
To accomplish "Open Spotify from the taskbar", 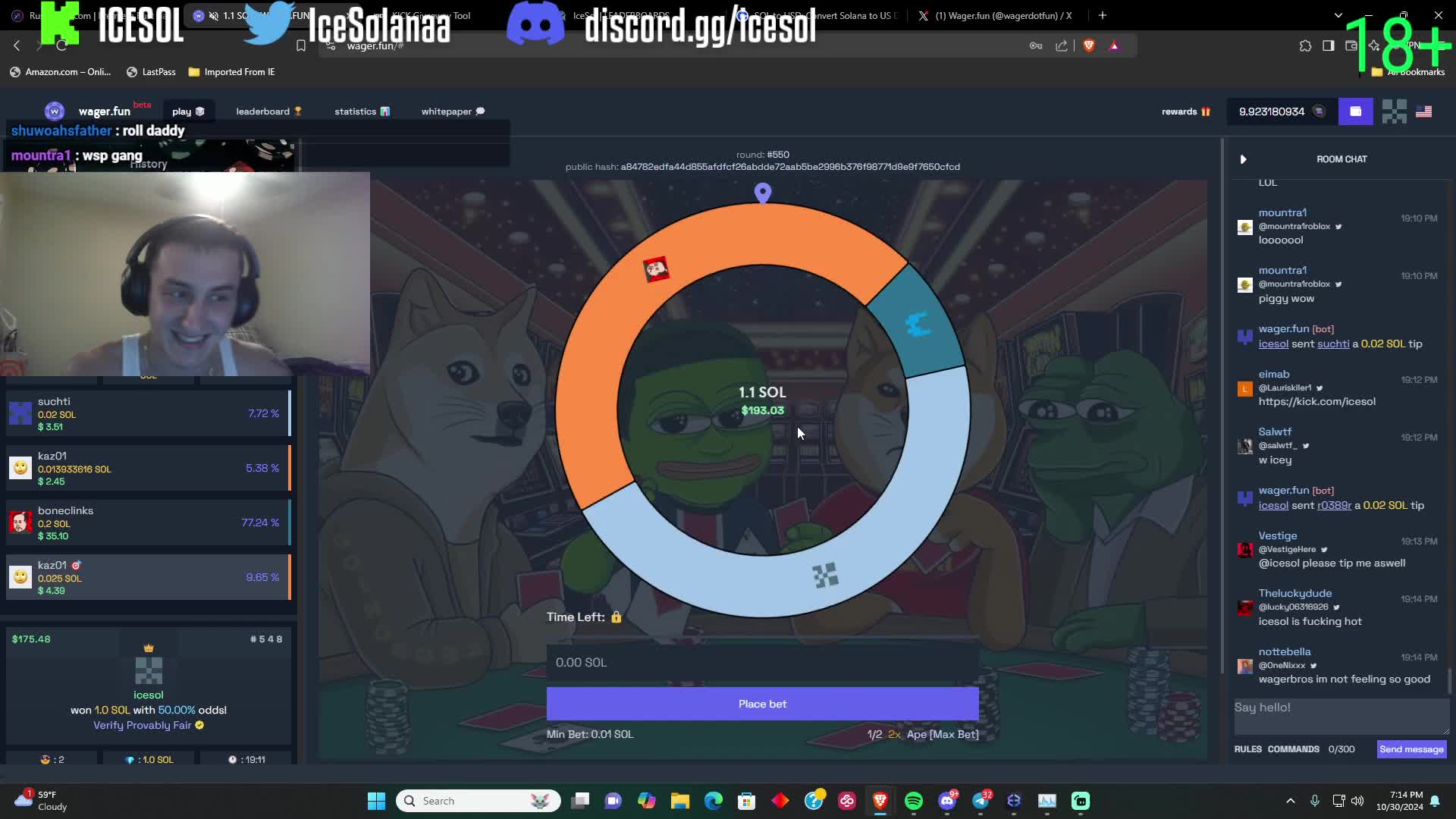I will pyautogui.click(x=914, y=801).
